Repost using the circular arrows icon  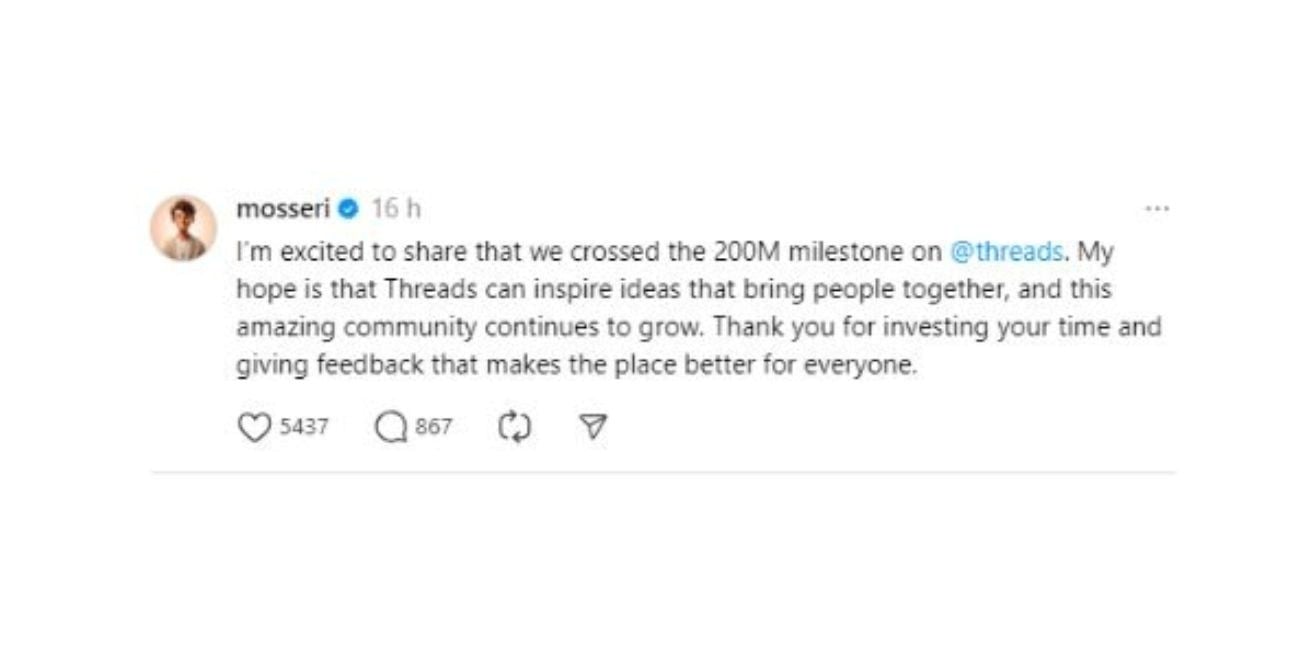[514, 428]
